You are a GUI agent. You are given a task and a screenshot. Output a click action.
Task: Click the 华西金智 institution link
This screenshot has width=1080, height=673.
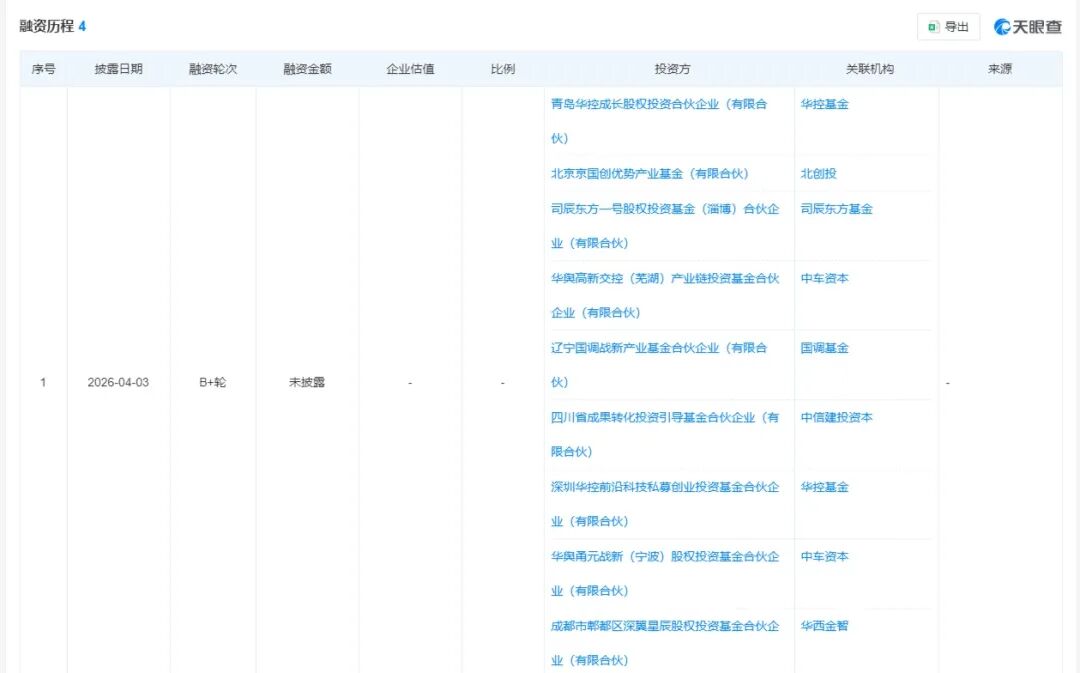pyautogui.click(x=824, y=626)
